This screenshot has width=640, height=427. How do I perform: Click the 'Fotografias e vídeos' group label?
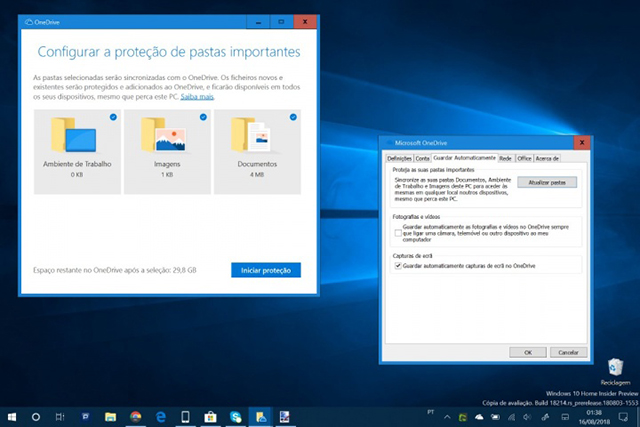coord(416,217)
